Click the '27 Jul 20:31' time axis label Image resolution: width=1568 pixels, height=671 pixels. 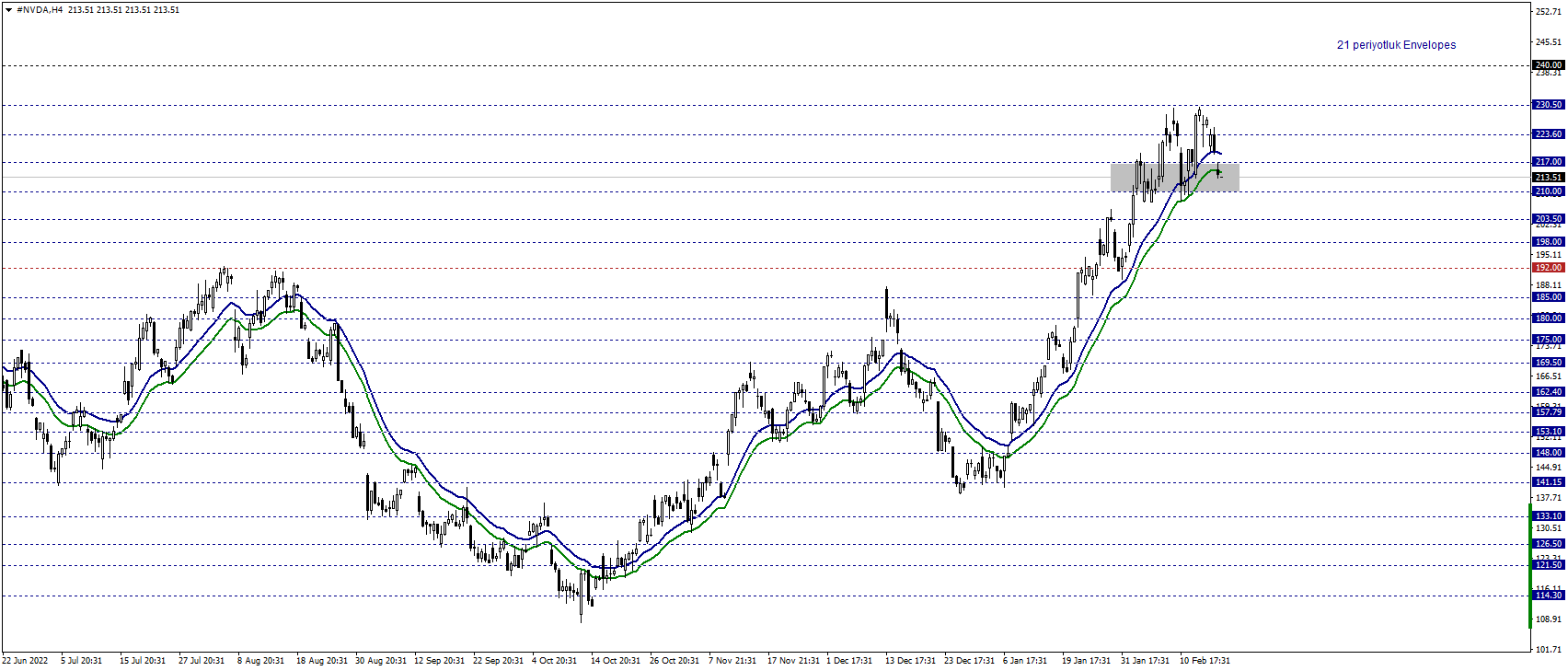point(202,661)
